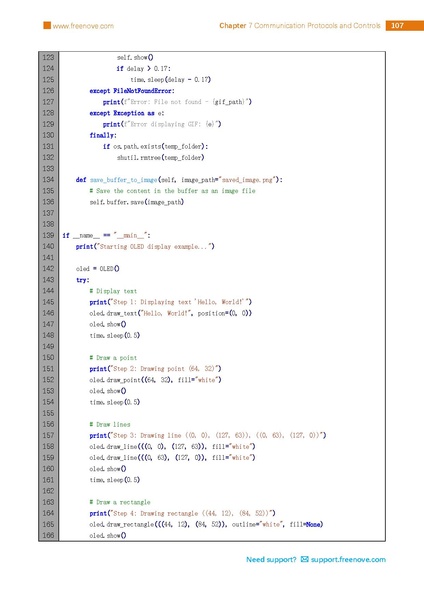Click the 'Need support?' footer text
Screen dimensions: 424x600
pyautogui.click(x=271, y=559)
